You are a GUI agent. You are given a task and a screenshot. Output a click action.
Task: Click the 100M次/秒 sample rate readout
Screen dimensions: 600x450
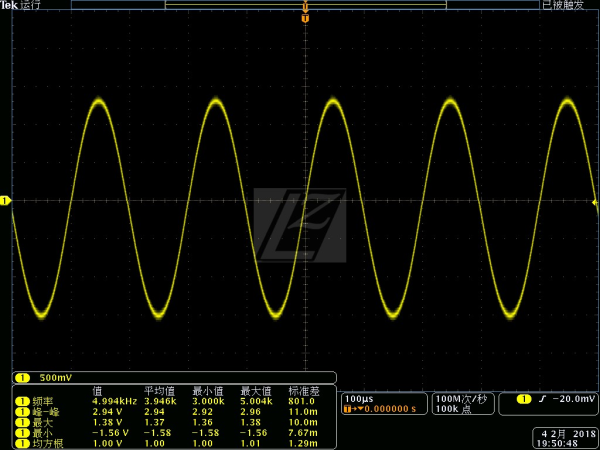[461, 399]
